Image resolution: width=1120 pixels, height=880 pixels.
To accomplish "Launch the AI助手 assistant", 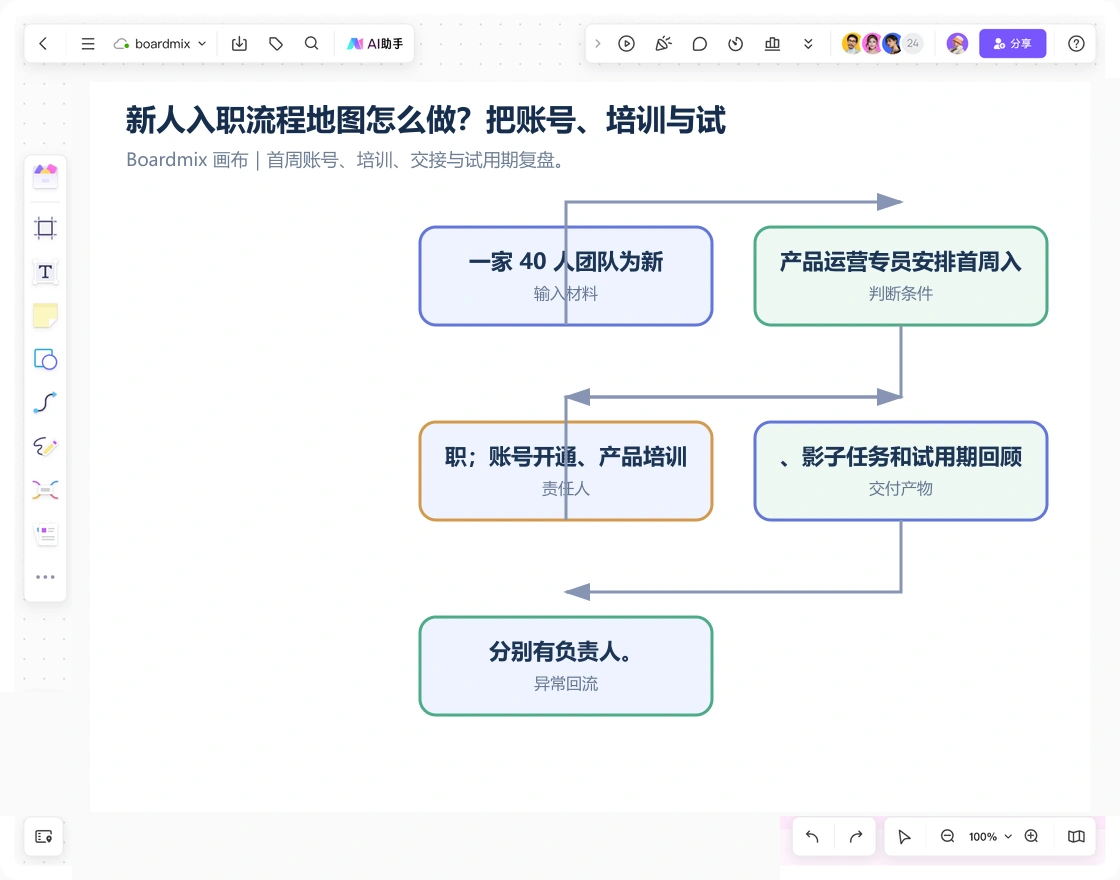I will [x=375, y=44].
